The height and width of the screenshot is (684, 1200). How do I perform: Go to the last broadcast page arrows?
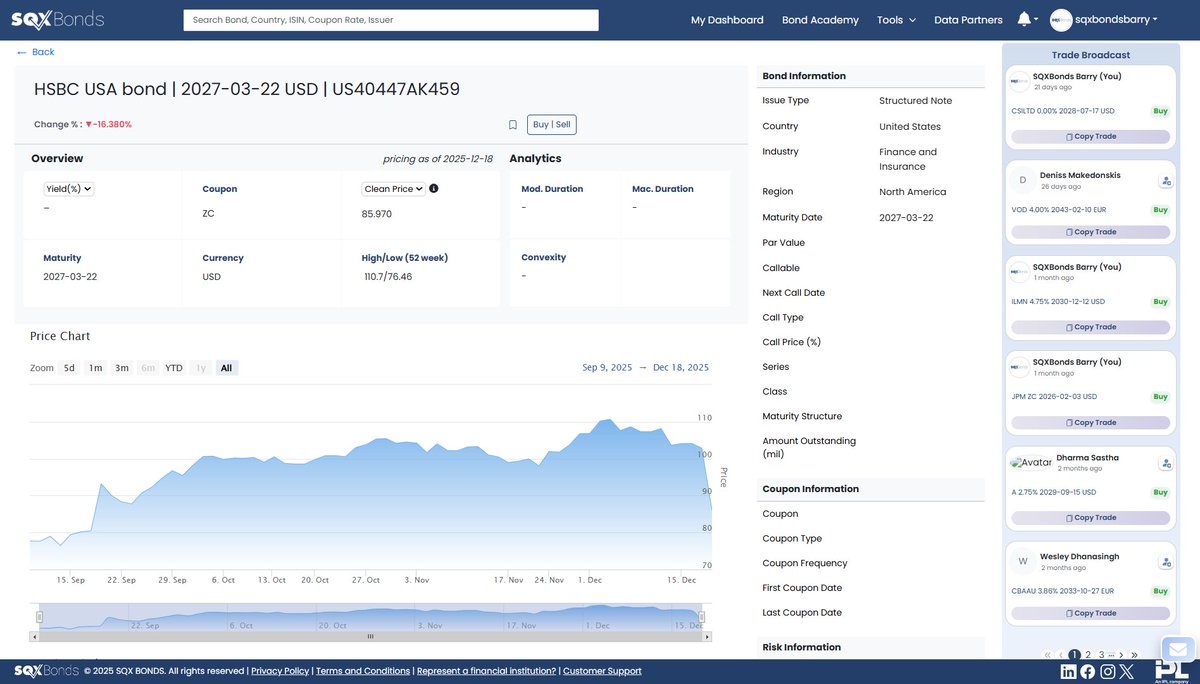click(x=1134, y=655)
